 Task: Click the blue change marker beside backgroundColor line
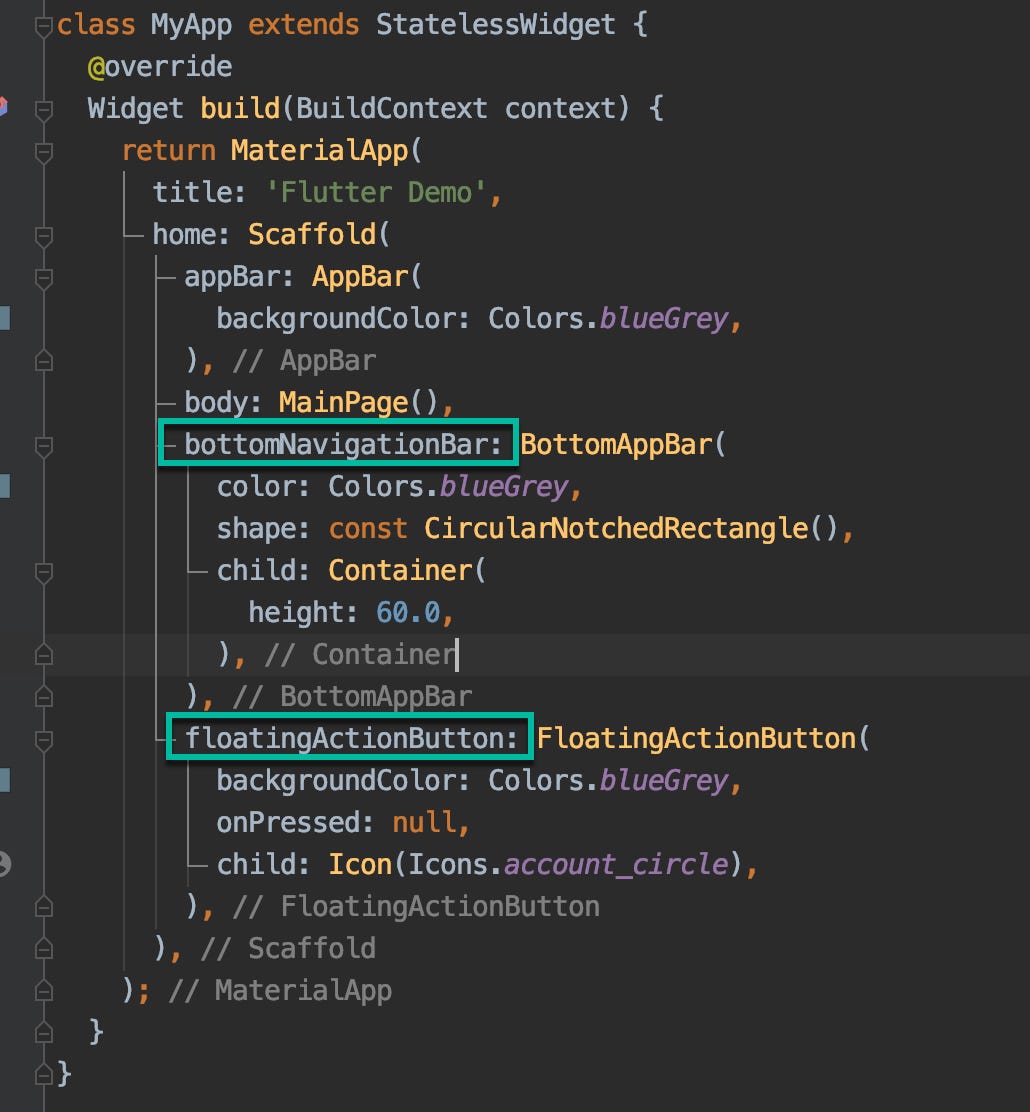(5, 318)
